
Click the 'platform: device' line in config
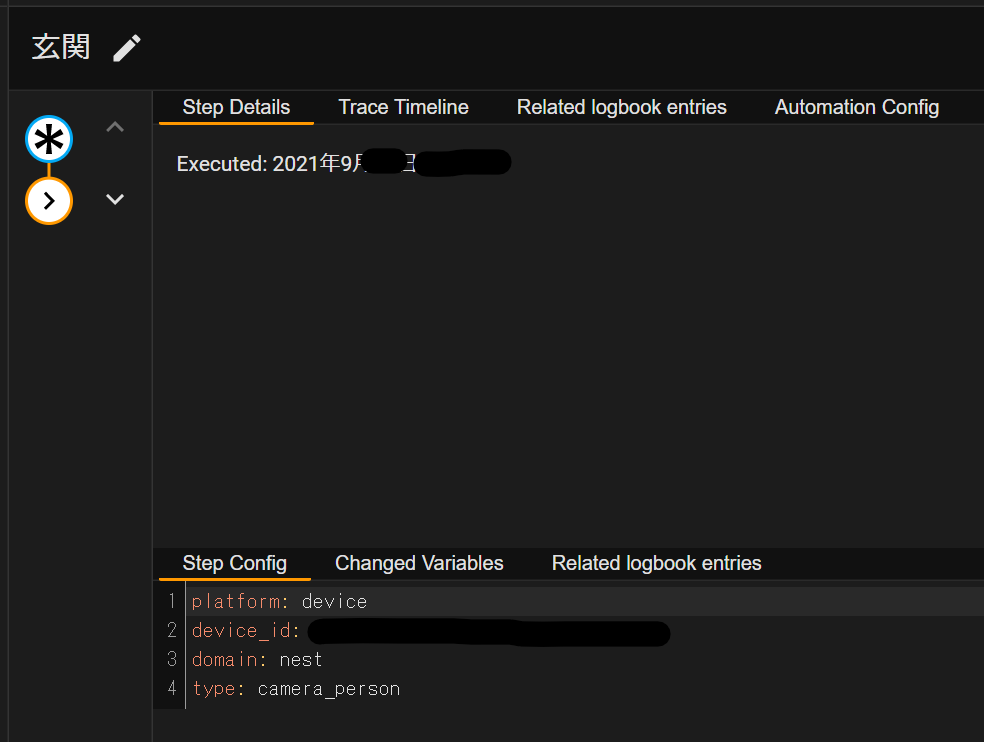[584, 601]
